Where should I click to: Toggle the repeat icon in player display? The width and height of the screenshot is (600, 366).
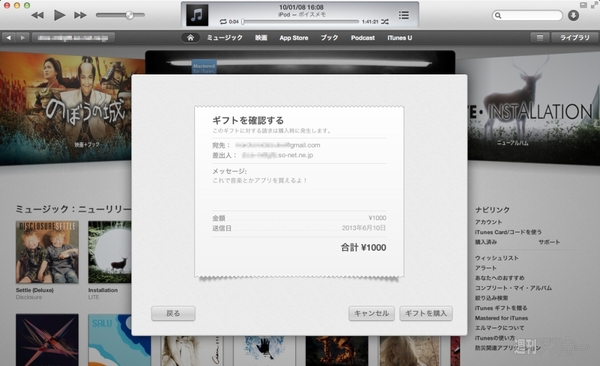tap(223, 22)
